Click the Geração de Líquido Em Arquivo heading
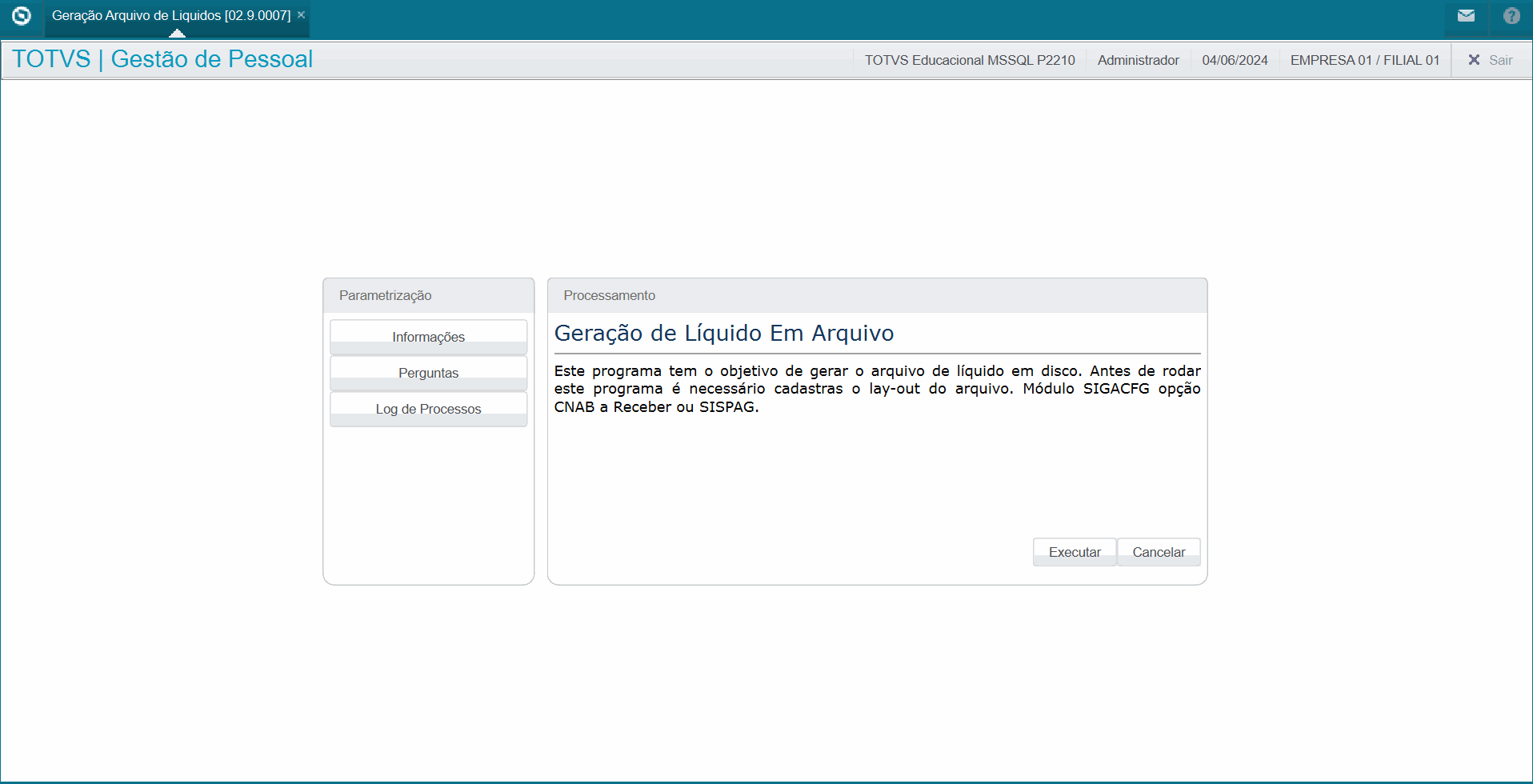The width and height of the screenshot is (1533, 784). coord(724,333)
